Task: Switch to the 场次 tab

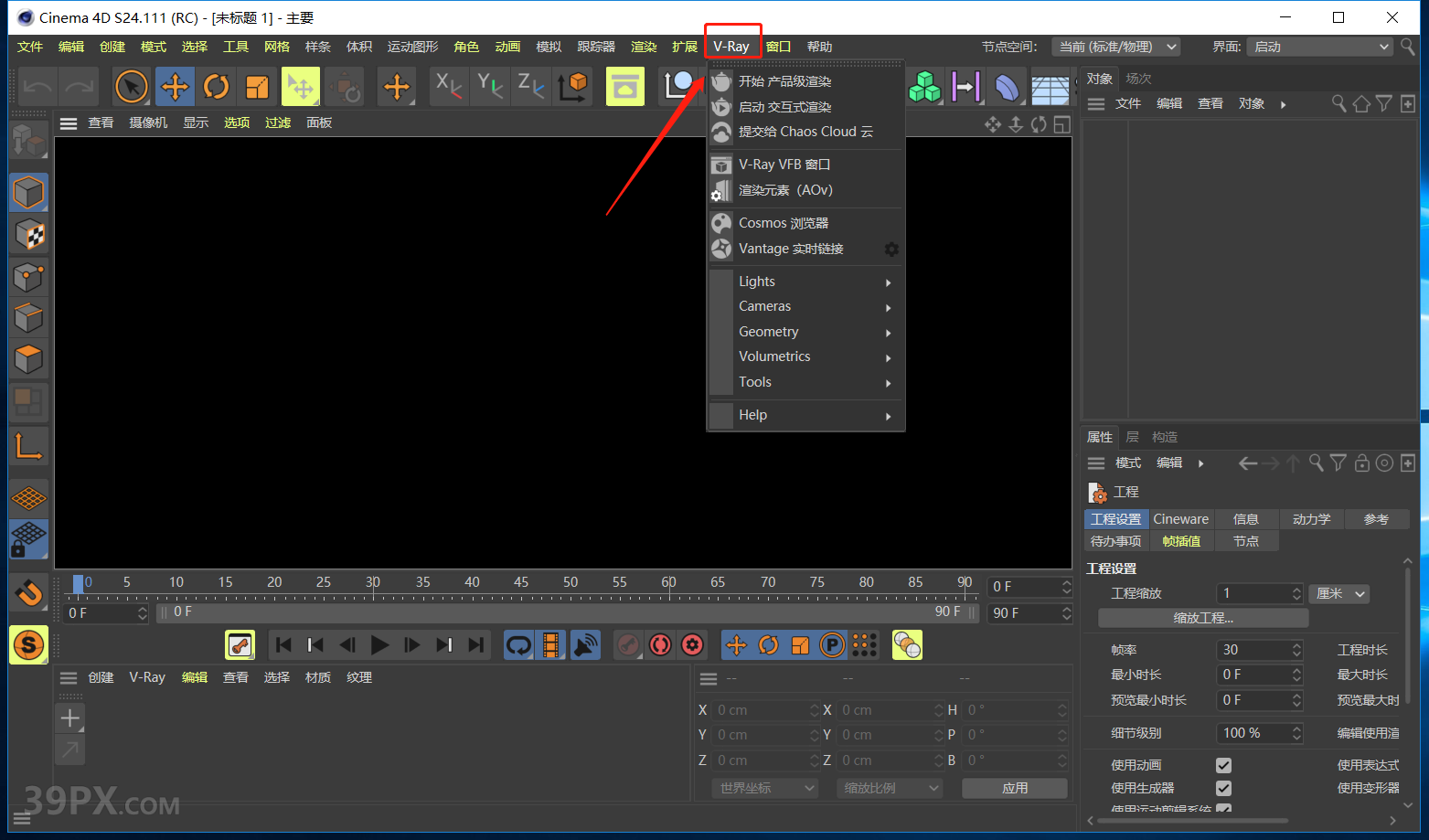Action: (x=1138, y=79)
